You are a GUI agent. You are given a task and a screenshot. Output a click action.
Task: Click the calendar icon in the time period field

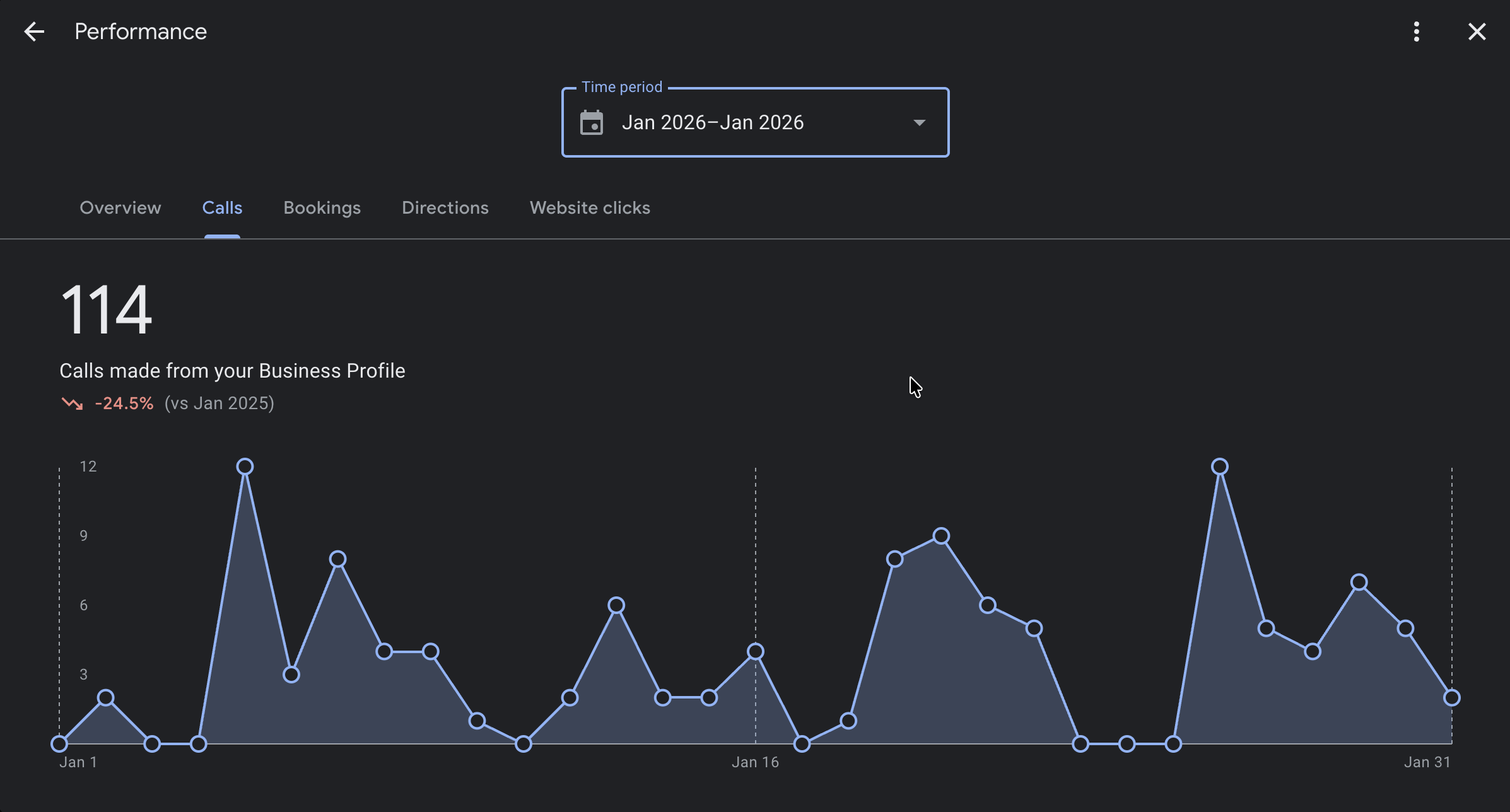pyautogui.click(x=591, y=122)
